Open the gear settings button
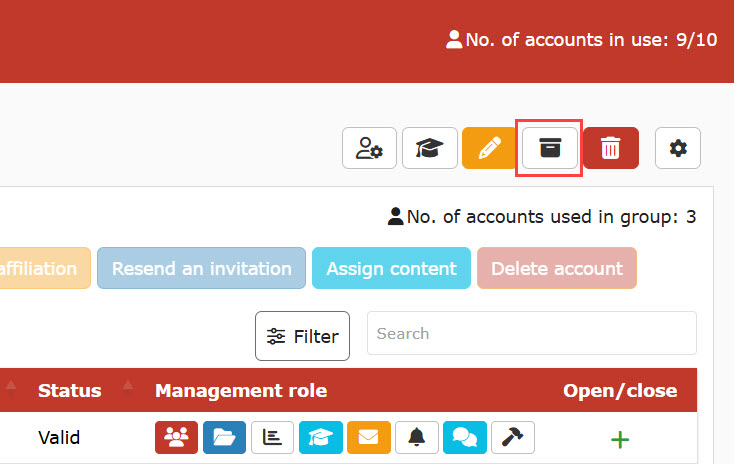Screen dimensions: 735x464 [x=678, y=149]
